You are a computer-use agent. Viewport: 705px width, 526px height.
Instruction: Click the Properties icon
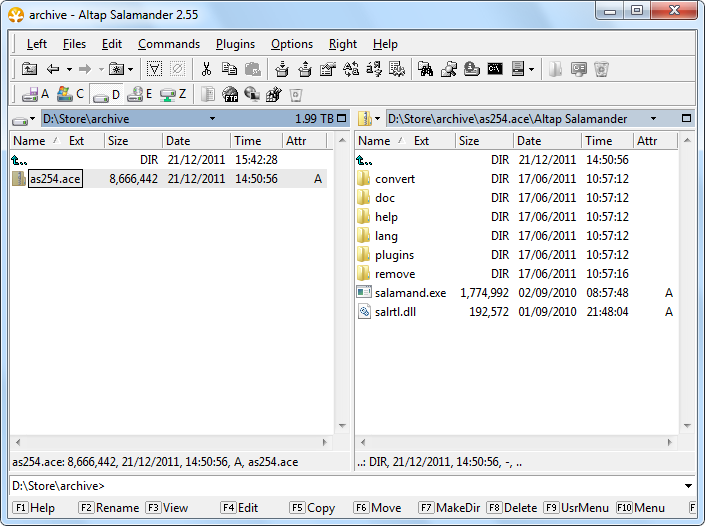point(328,69)
